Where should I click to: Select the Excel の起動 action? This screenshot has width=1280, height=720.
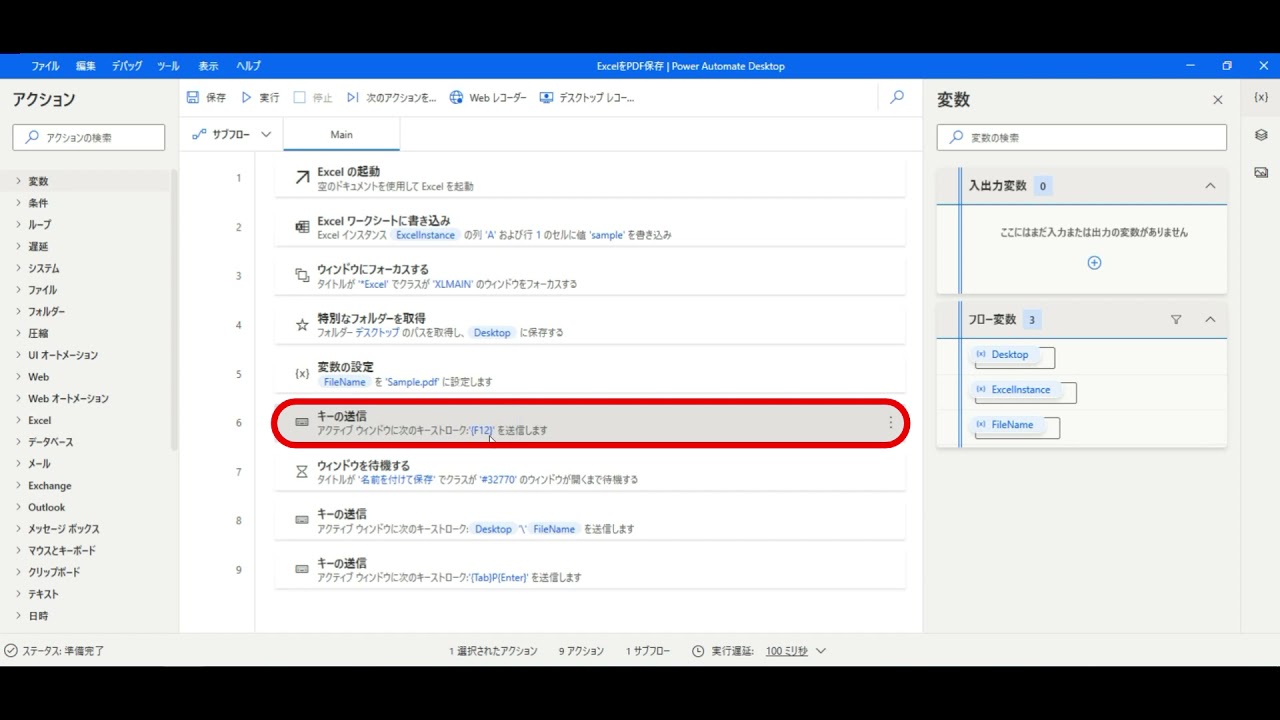[590, 178]
